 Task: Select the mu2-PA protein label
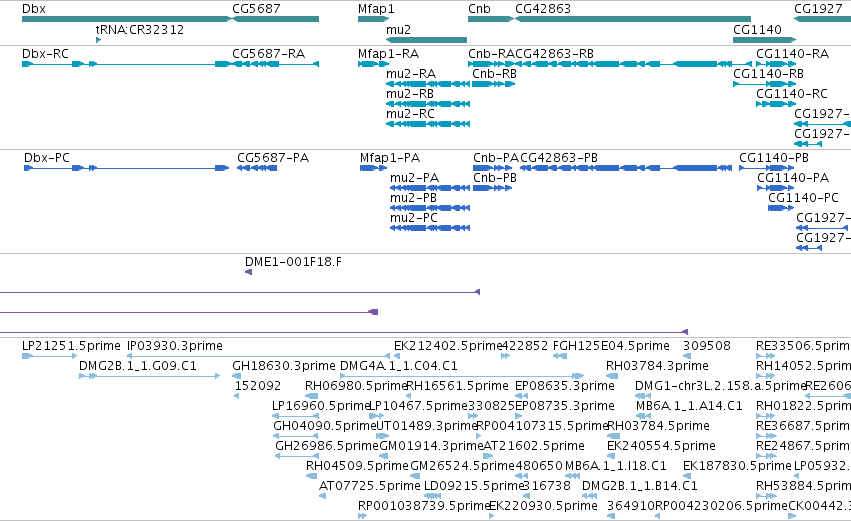point(415,177)
